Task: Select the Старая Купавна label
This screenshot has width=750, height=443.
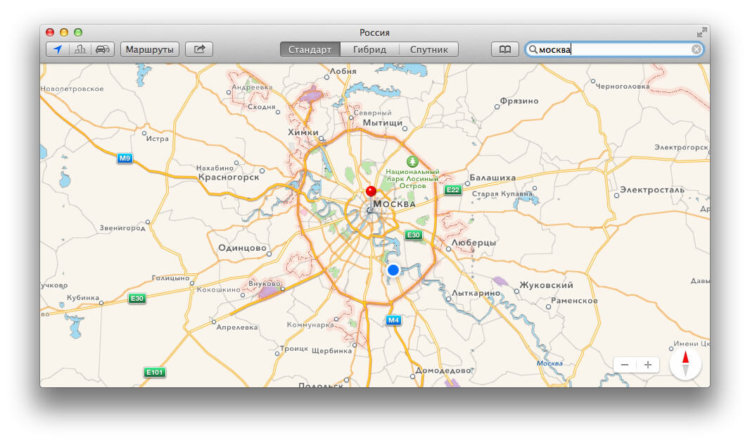Action: 502,194
